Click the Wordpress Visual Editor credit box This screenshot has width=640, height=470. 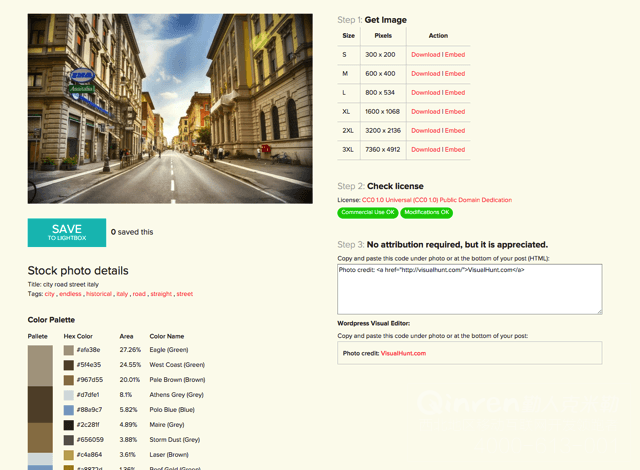(x=469, y=353)
